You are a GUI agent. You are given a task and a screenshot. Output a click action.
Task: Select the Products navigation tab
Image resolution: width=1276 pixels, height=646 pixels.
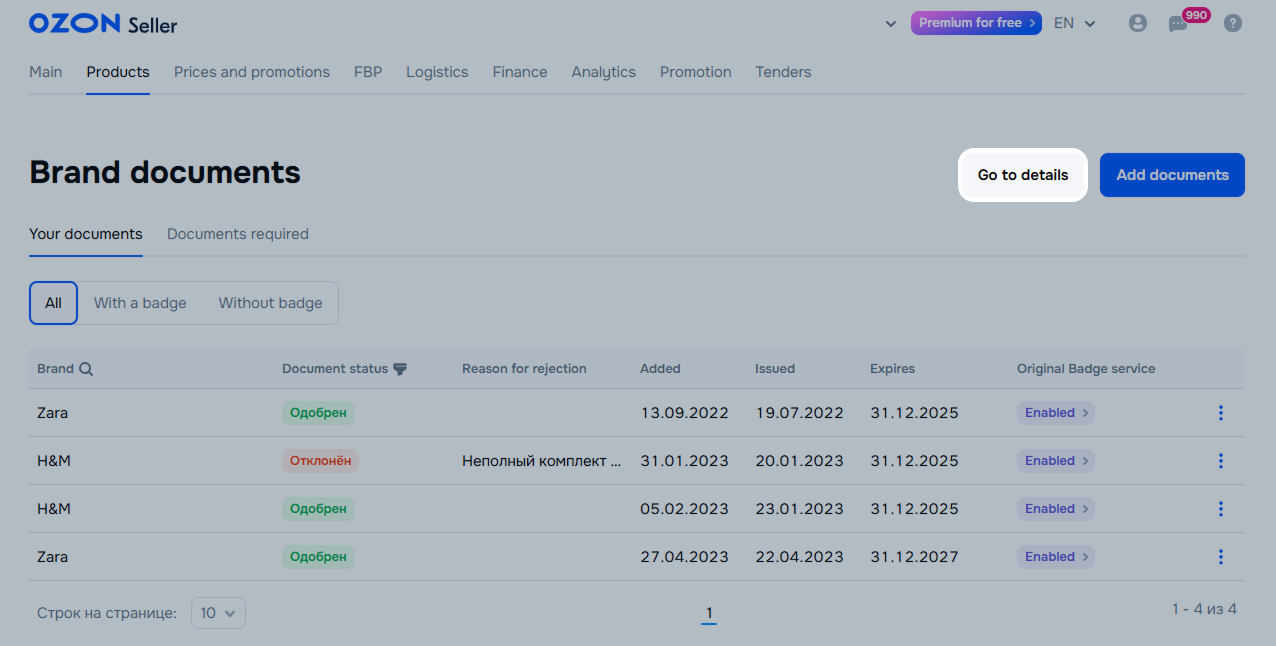[118, 72]
